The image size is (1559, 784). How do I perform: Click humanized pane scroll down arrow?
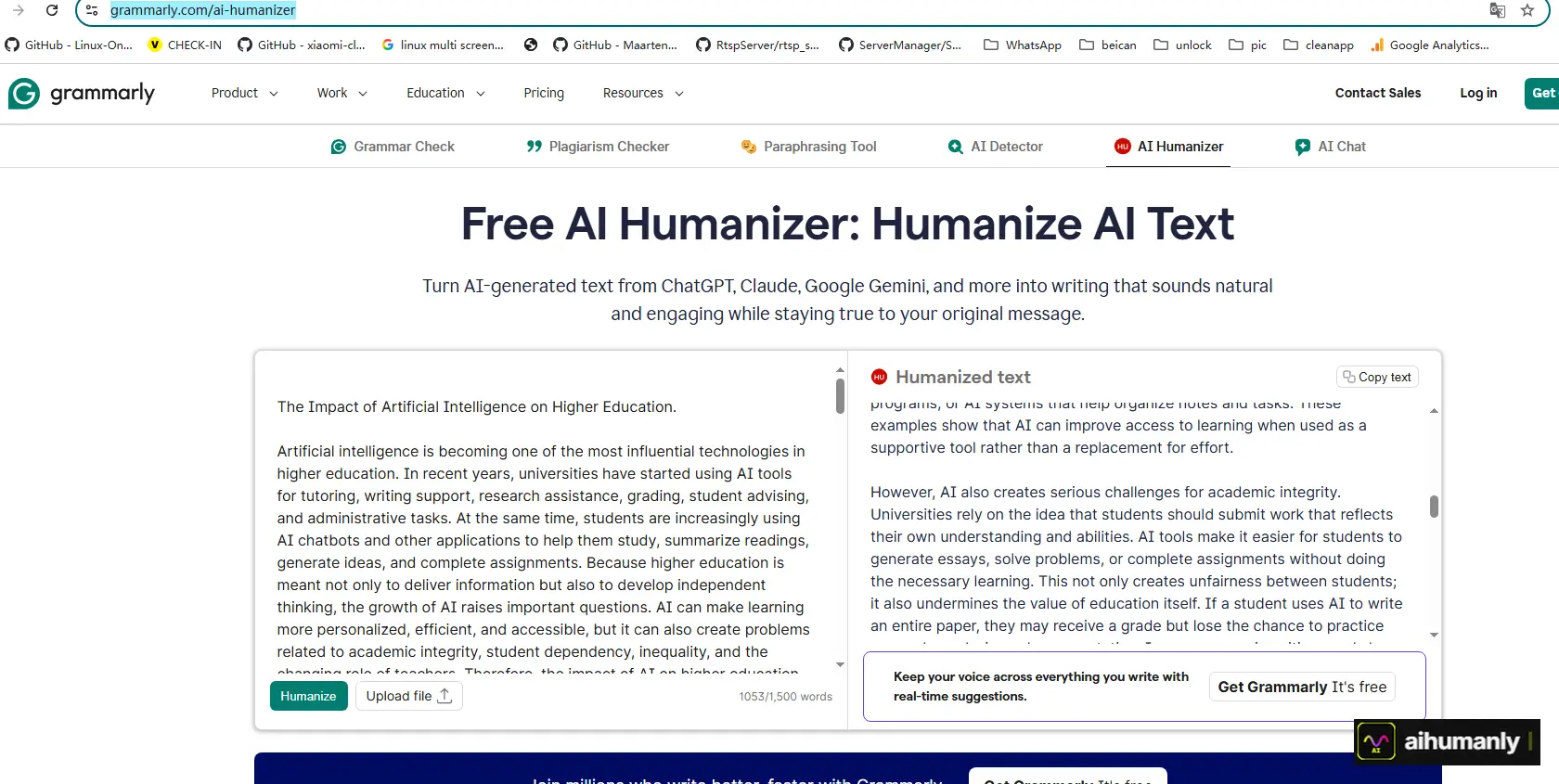1434,636
